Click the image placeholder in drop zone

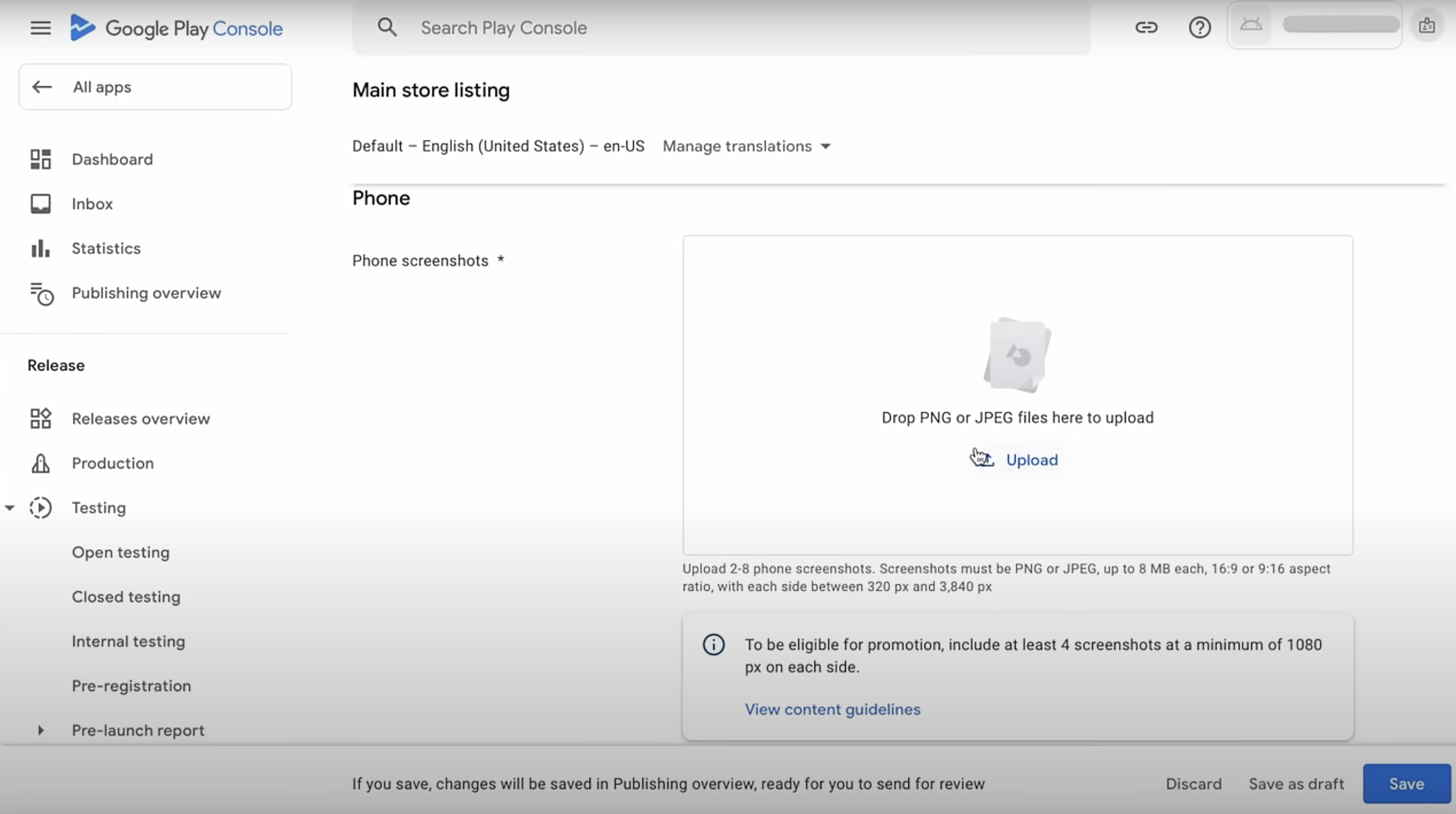point(1017,355)
